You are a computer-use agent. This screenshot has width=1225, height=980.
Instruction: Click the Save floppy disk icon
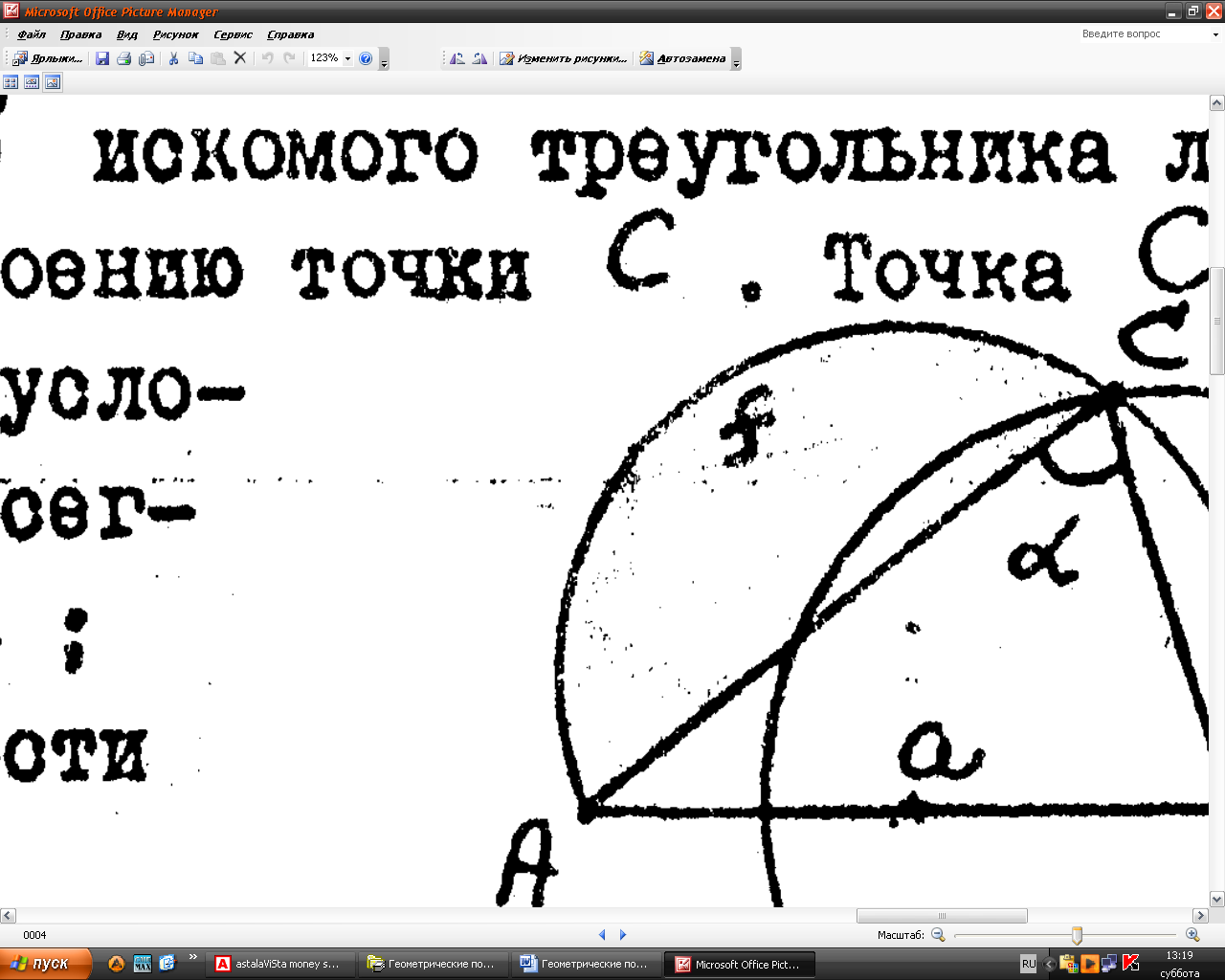click(x=102, y=58)
